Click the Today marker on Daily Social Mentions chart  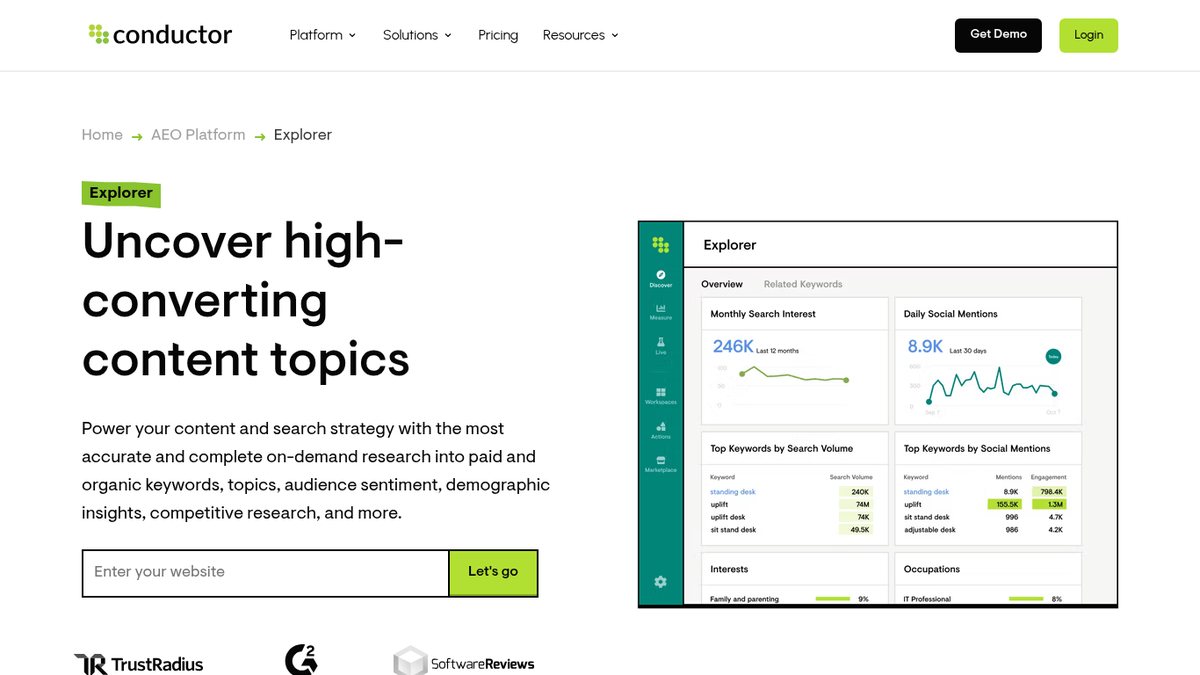click(1053, 356)
